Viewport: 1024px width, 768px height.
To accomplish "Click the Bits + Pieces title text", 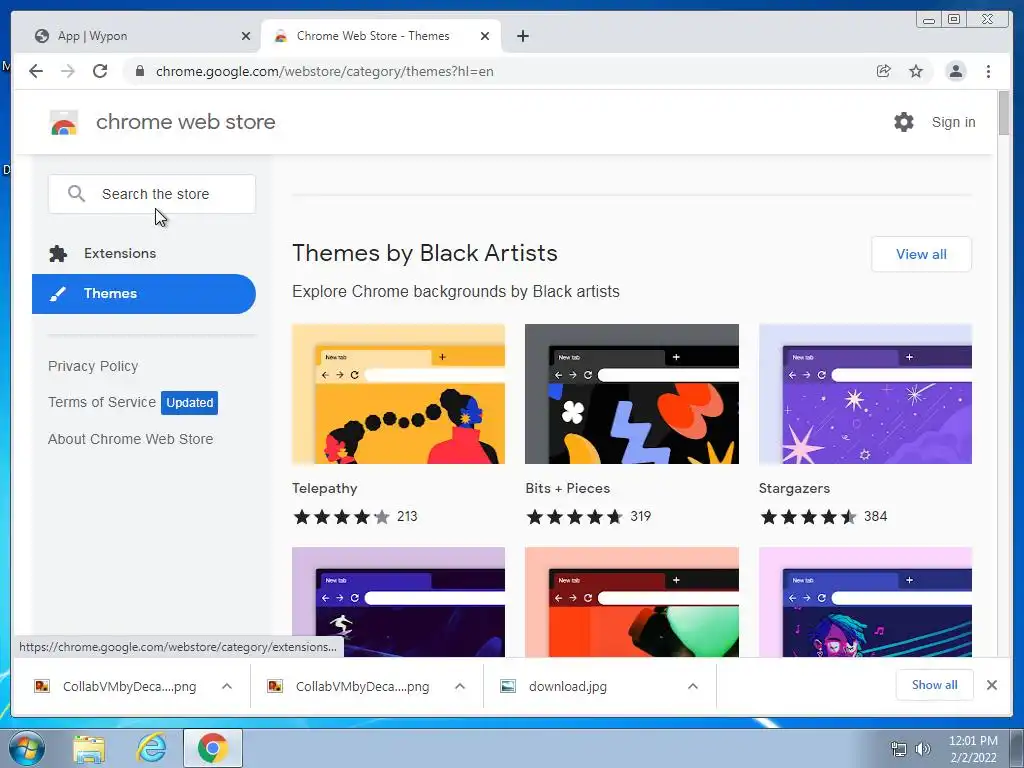I will (x=568, y=488).
